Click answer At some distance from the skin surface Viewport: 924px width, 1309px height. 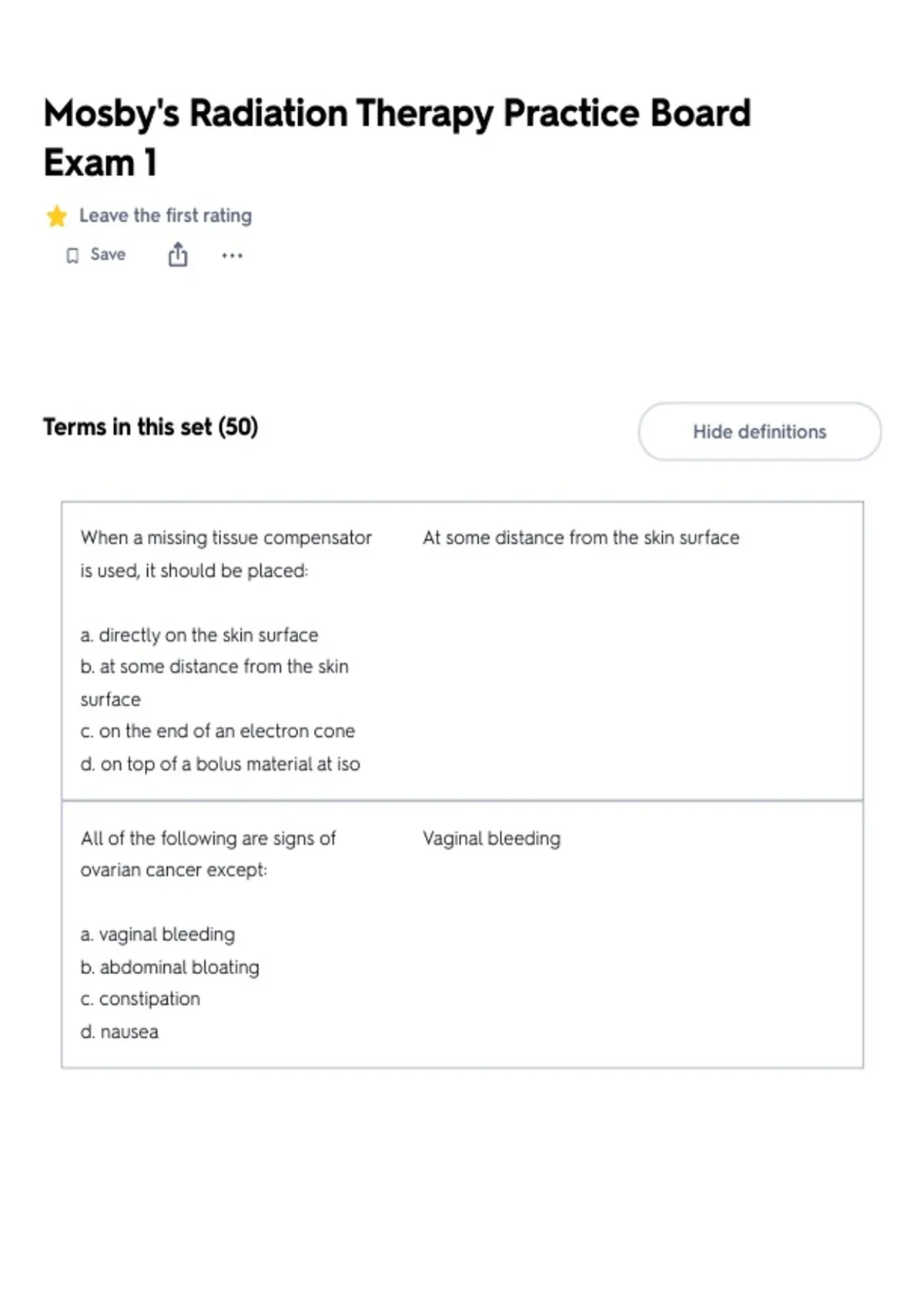click(581, 537)
